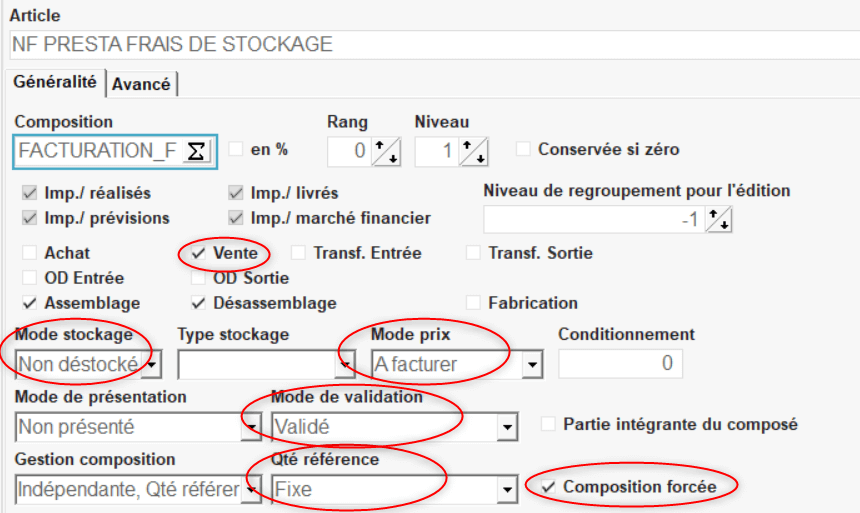860x513 pixels.
Task: Enable the Achat checkbox
Action: pos(30,253)
